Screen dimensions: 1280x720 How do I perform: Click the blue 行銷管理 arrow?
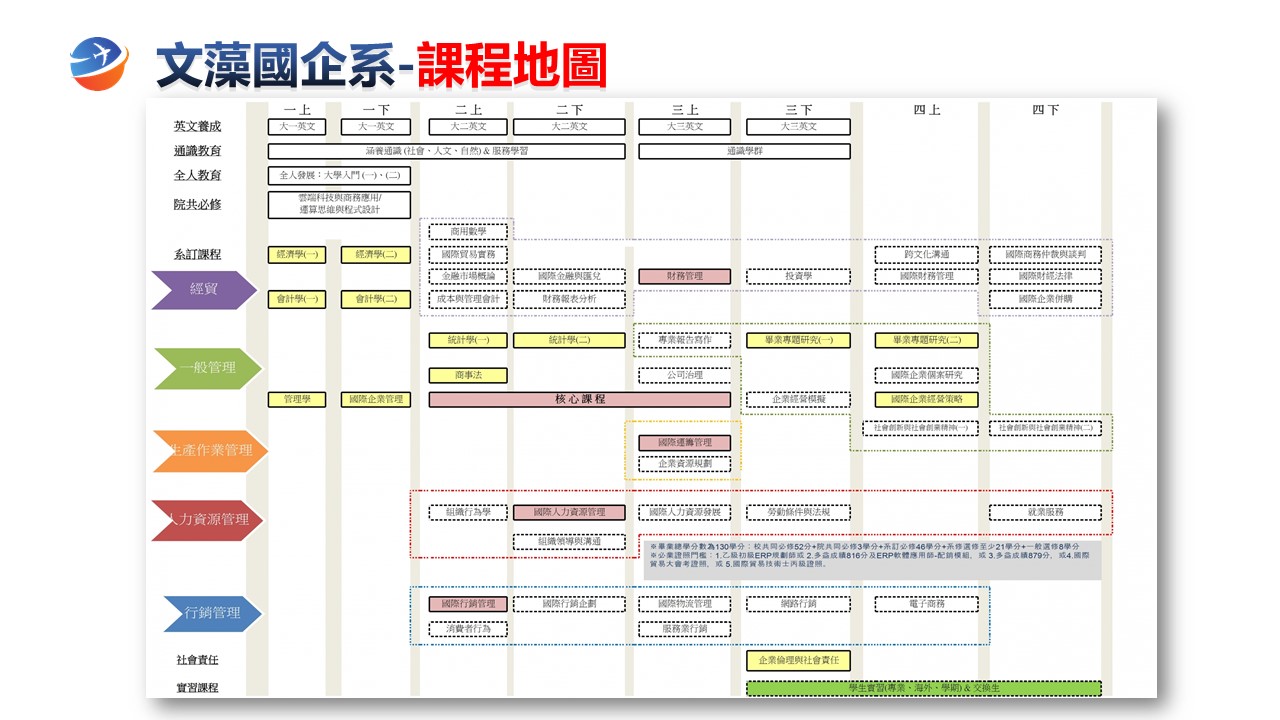click(x=212, y=613)
